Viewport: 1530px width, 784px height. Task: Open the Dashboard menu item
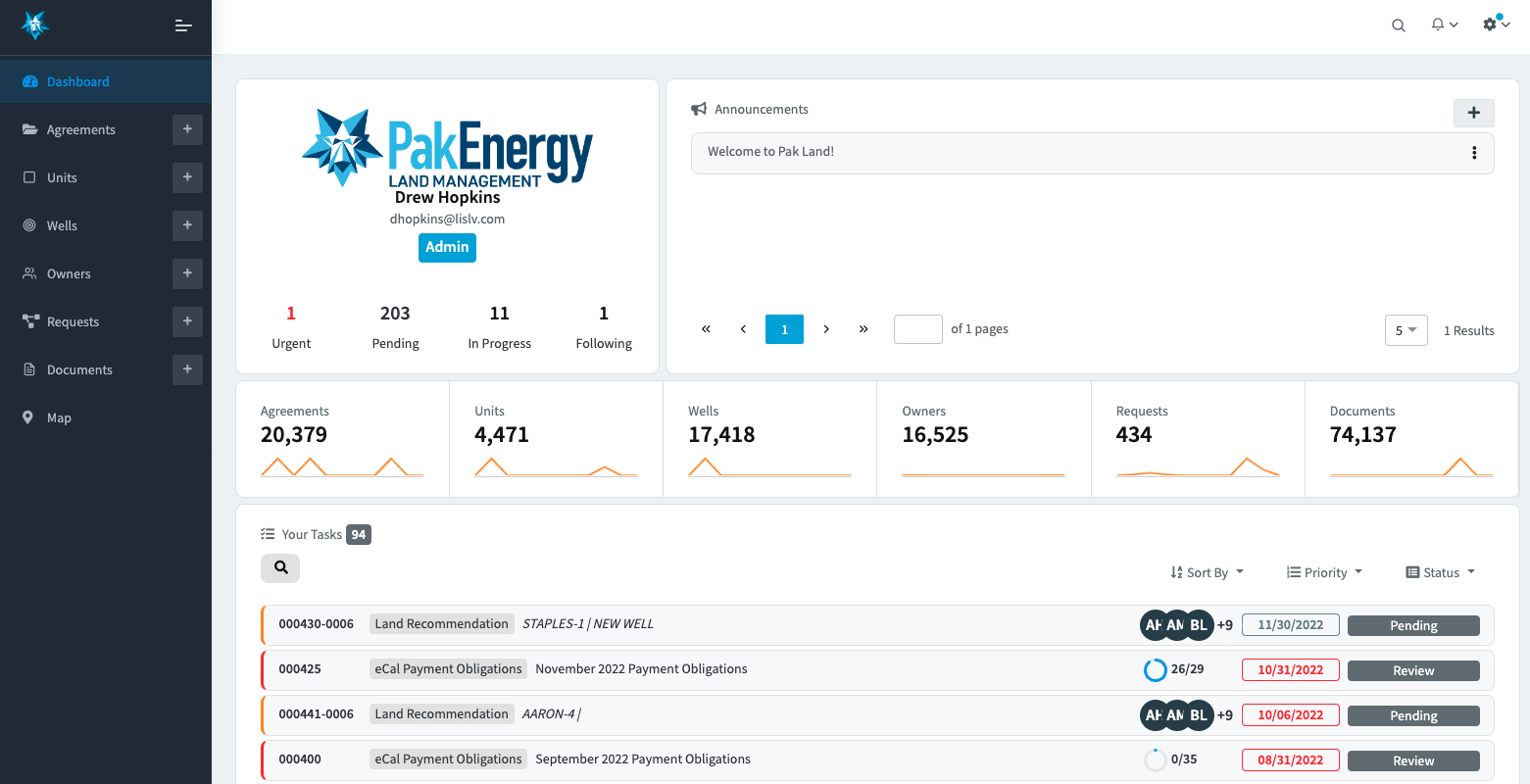[106, 81]
